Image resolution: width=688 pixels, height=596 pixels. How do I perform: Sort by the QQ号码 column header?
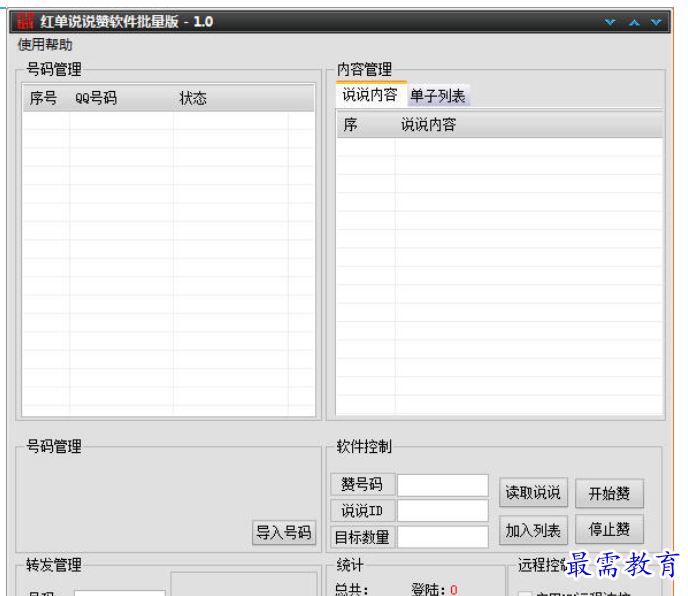tap(96, 98)
